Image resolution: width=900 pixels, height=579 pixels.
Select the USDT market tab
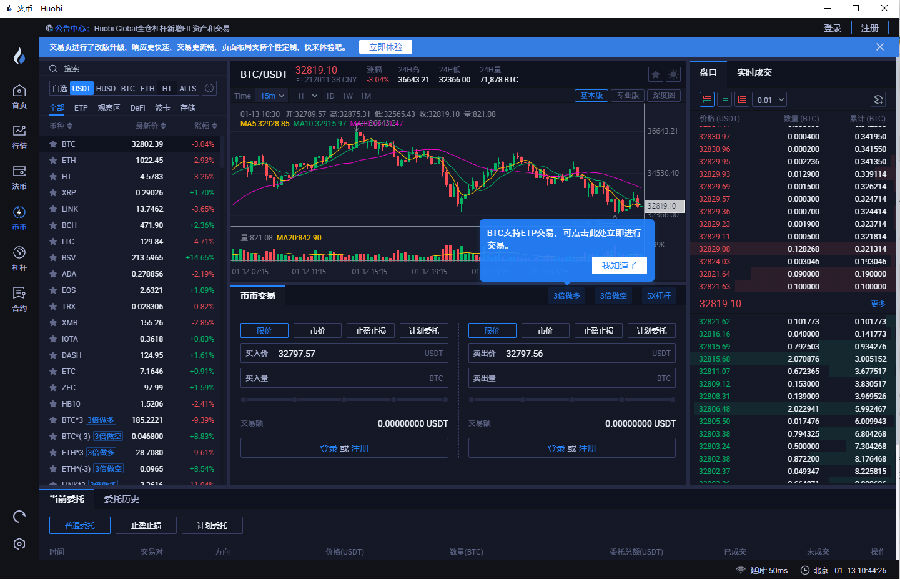coord(81,88)
